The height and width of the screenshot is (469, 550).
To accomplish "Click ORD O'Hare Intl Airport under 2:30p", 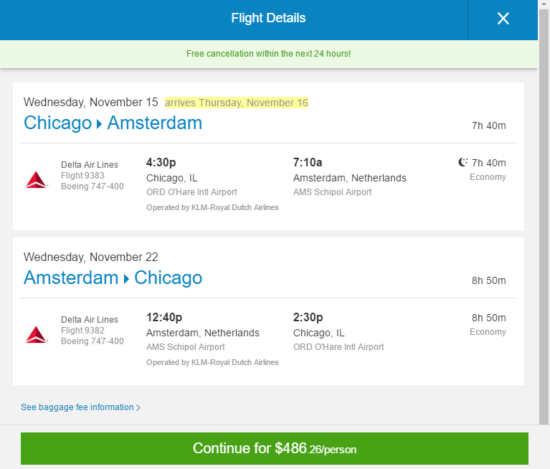I will point(338,347).
